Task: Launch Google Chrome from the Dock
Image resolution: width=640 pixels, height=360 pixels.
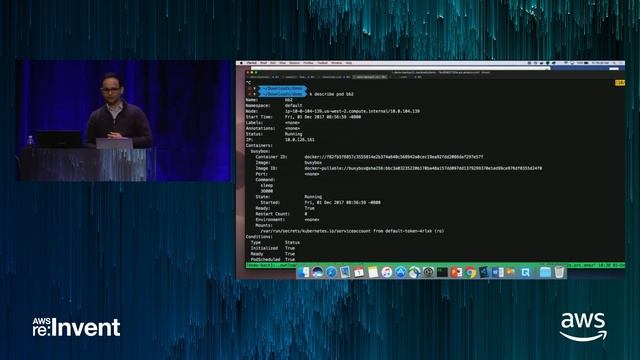Action: pyautogui.click(x=470, y=272)
